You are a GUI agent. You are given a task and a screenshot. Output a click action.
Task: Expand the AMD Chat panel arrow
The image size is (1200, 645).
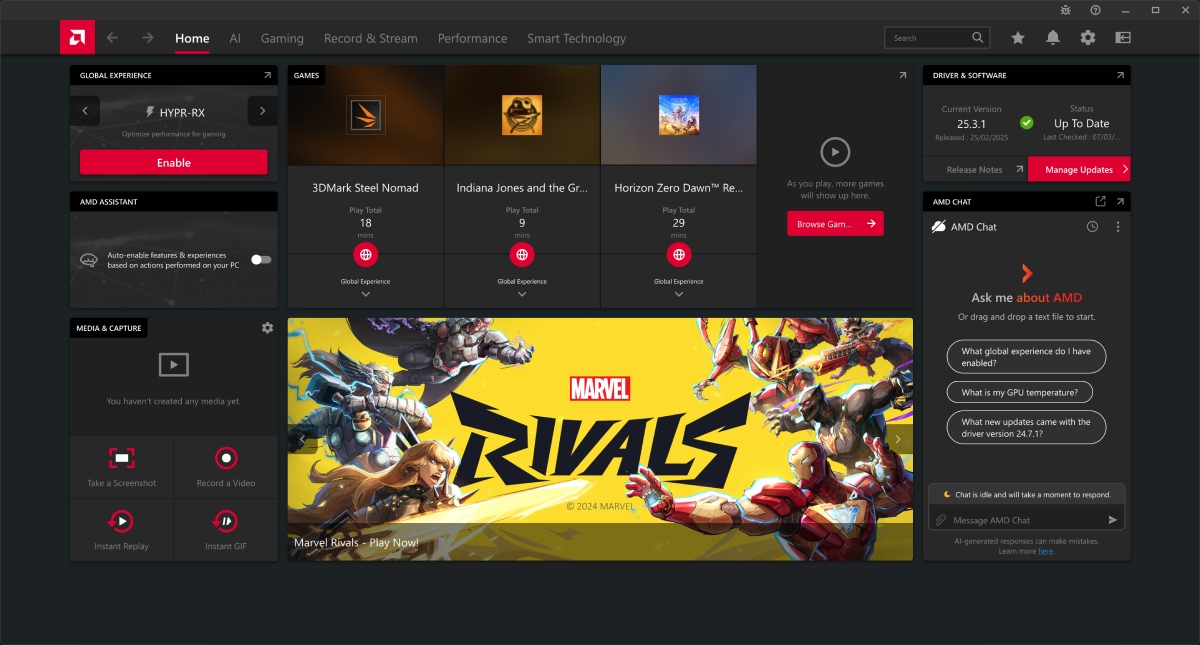[x=1120, y=201]
